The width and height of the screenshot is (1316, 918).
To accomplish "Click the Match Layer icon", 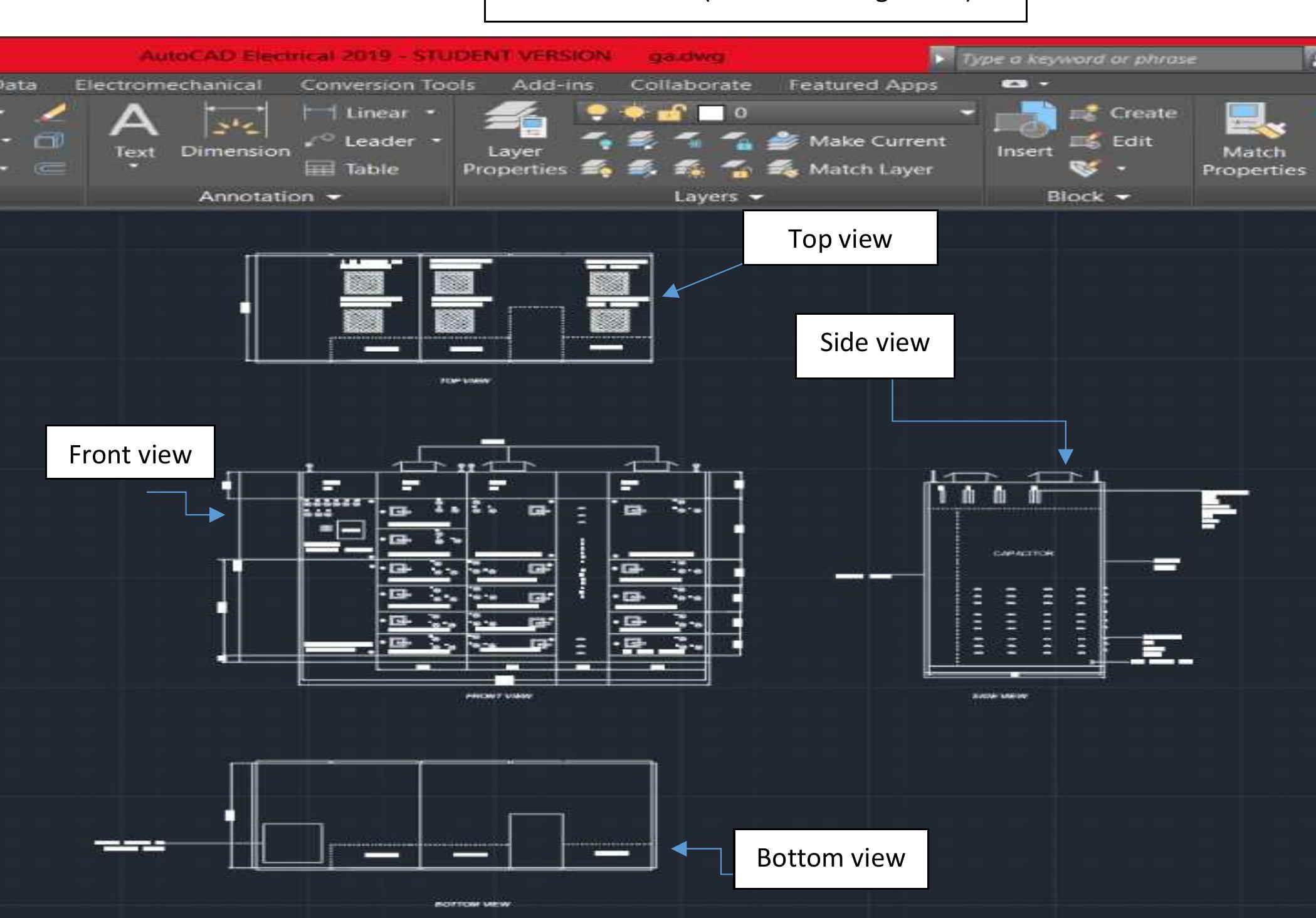I will click(x=782, y=169).
